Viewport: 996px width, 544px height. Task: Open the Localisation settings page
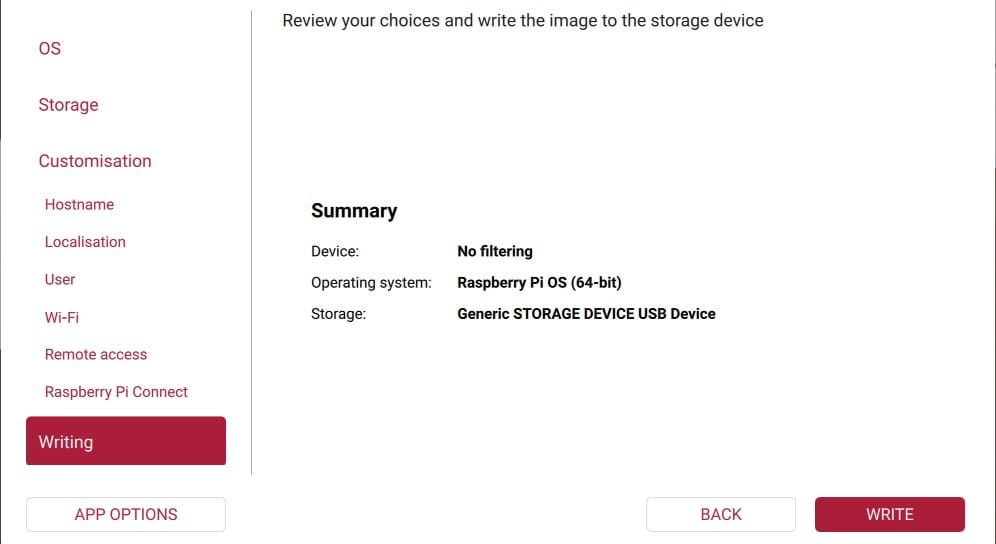[85, 242]
